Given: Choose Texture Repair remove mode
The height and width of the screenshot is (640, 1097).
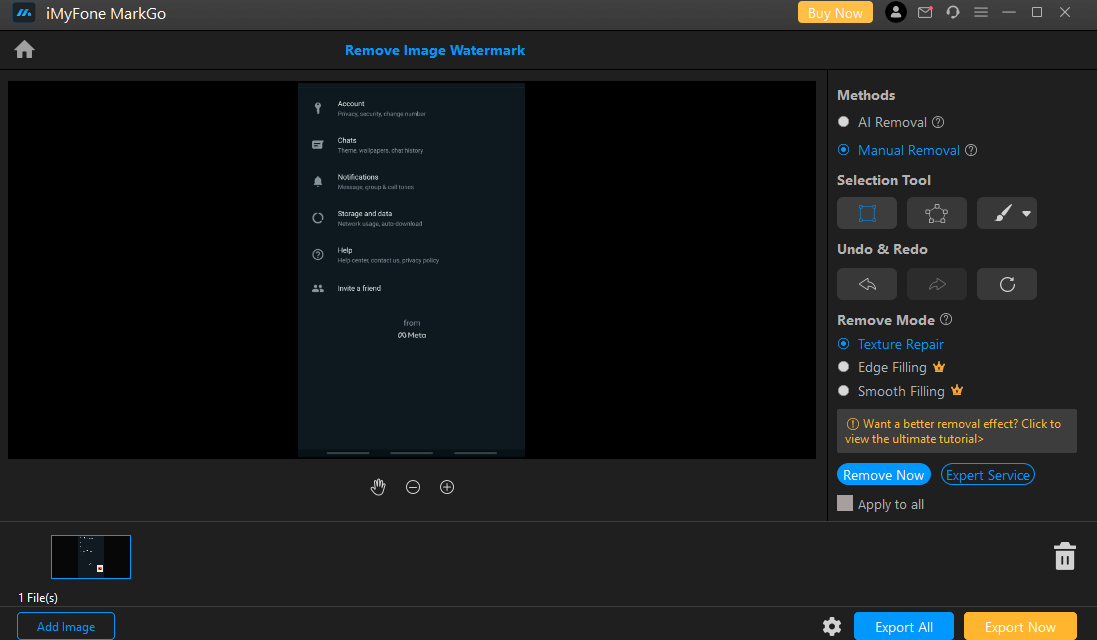Looking at the screenshot, I should tap(844, 344).
